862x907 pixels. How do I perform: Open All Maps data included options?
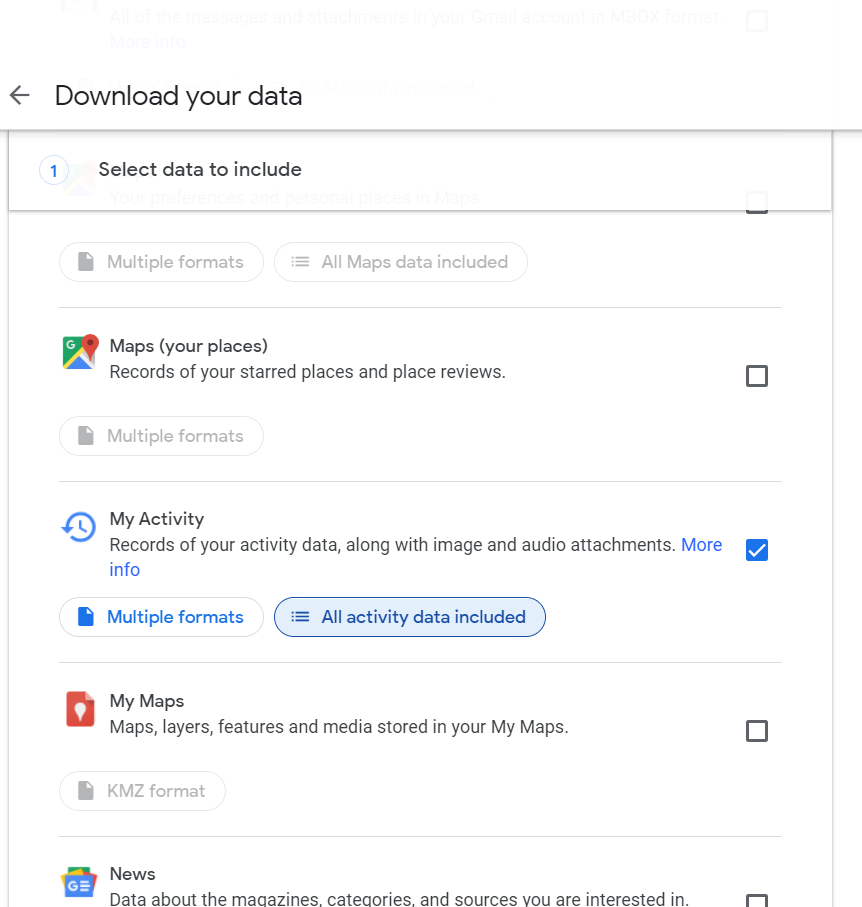click(401, 262)
